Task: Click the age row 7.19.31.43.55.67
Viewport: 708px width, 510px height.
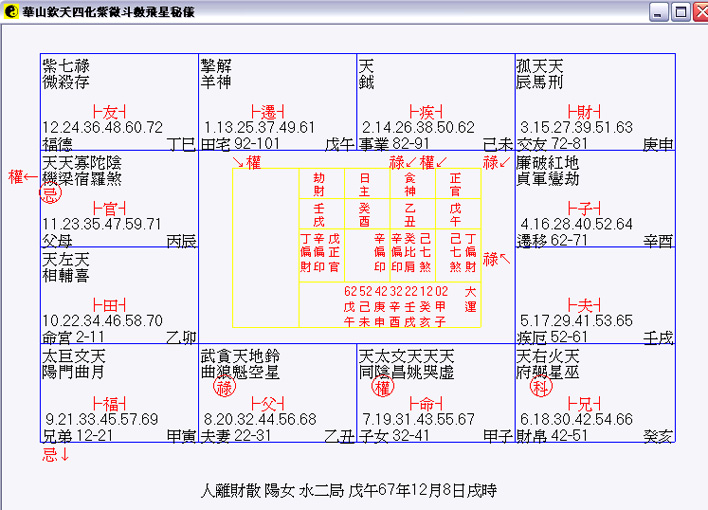Action: coord(418,419)
